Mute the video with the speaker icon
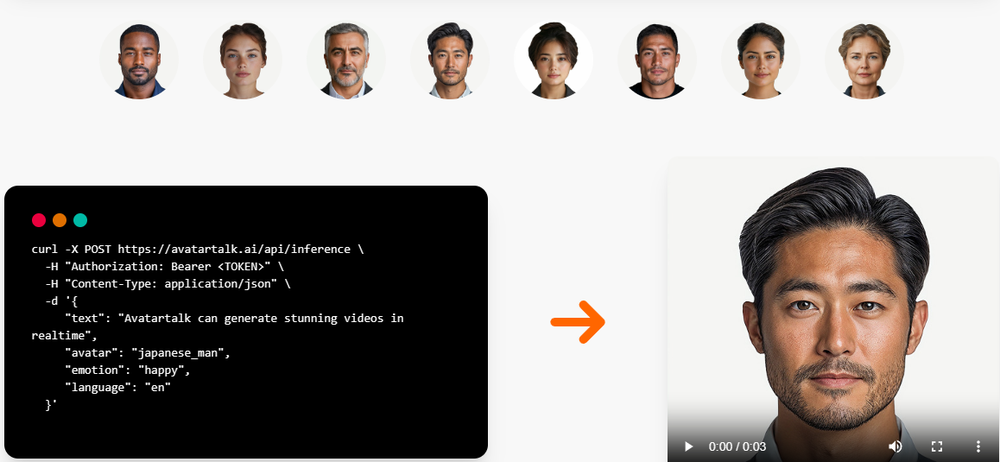1000x462 pixels. tap(895, 446)
